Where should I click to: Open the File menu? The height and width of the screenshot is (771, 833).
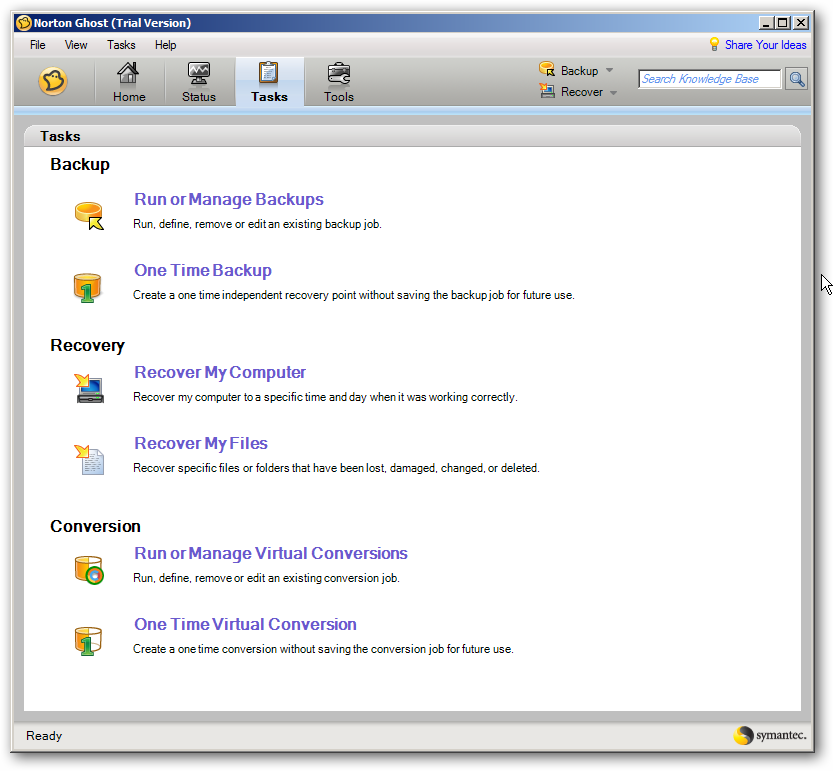tap(37, 45)
